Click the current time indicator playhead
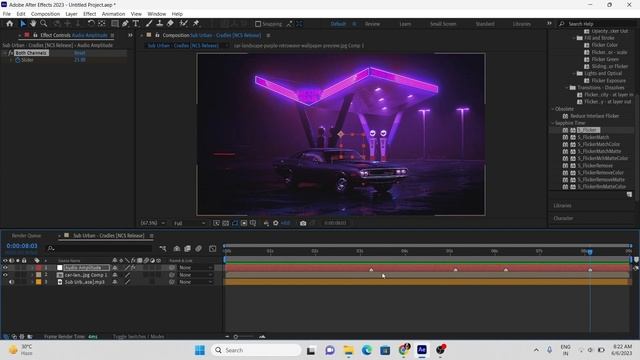640x360 pixels. [590, 252]
